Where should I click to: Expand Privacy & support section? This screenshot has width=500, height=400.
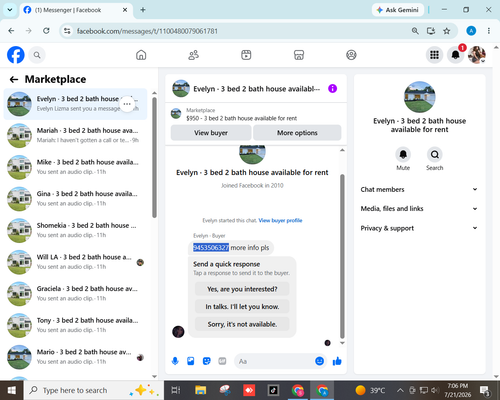(x=419, y=228)
